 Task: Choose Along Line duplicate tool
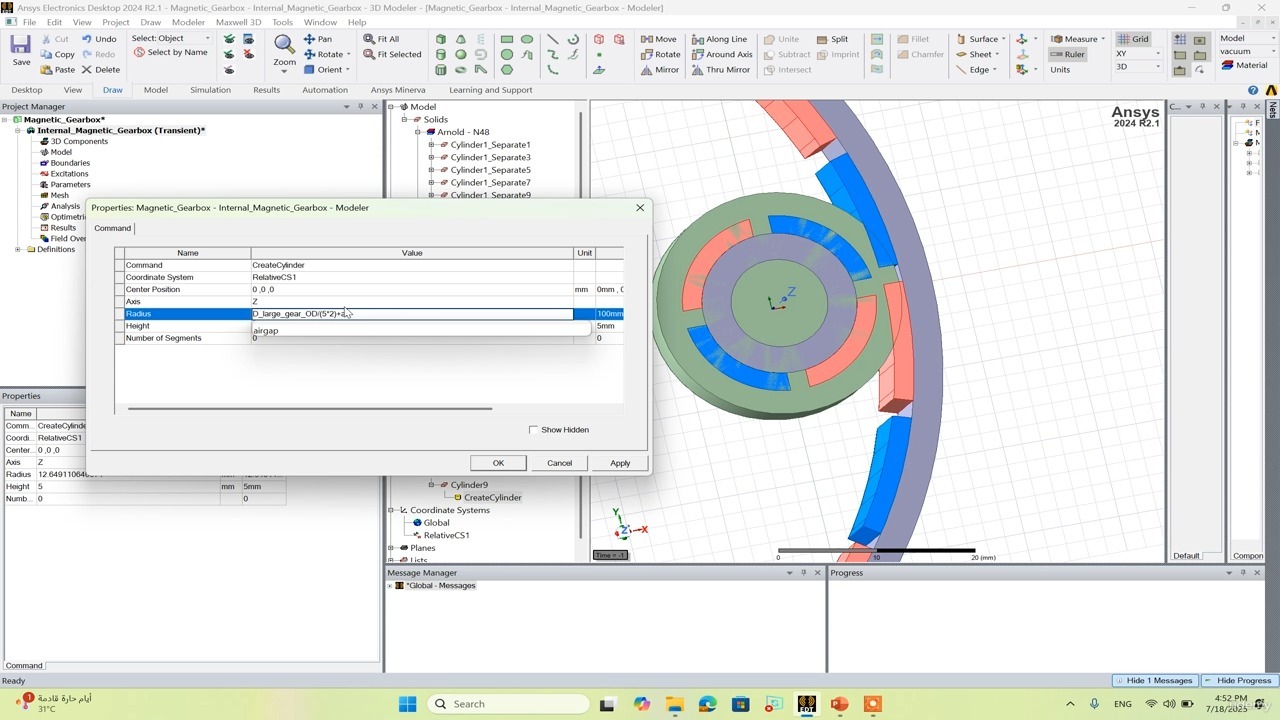720,39
